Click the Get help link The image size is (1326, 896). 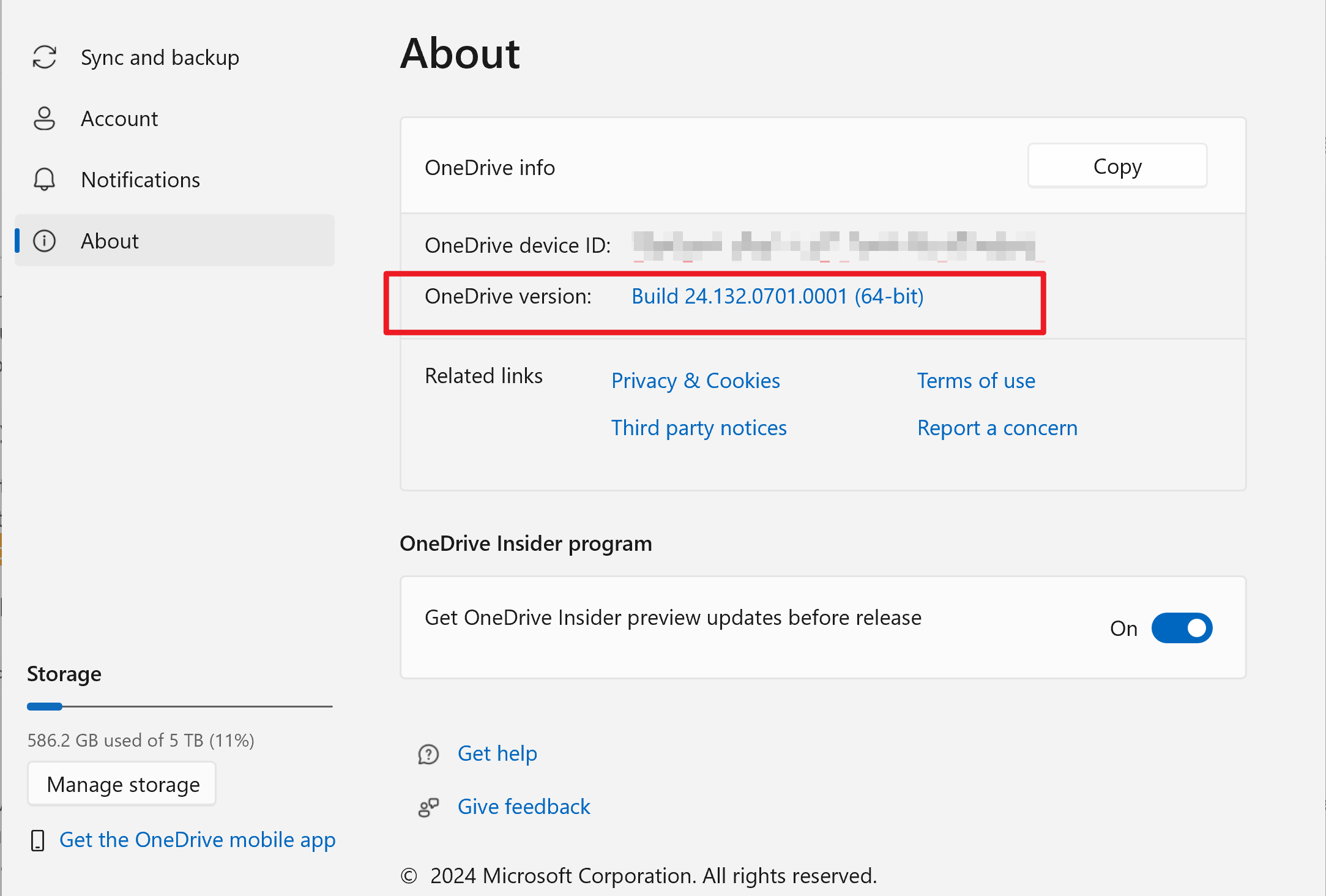click(x=497, y=753)
